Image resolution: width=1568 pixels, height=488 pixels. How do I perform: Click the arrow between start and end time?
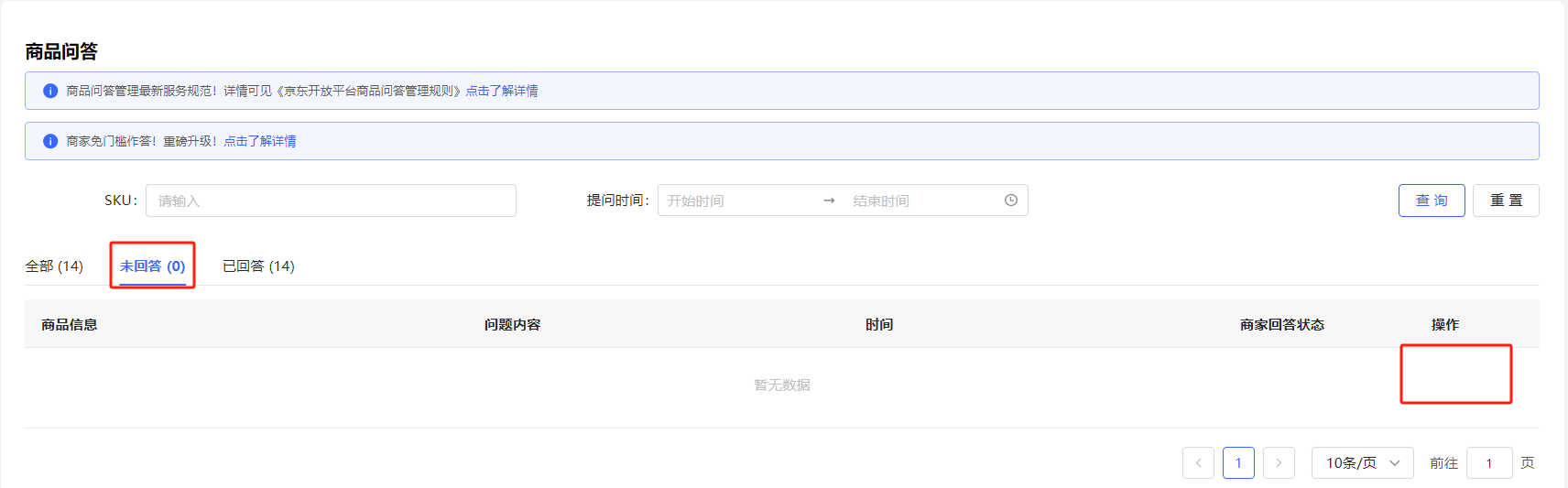(x=829, y=201)
